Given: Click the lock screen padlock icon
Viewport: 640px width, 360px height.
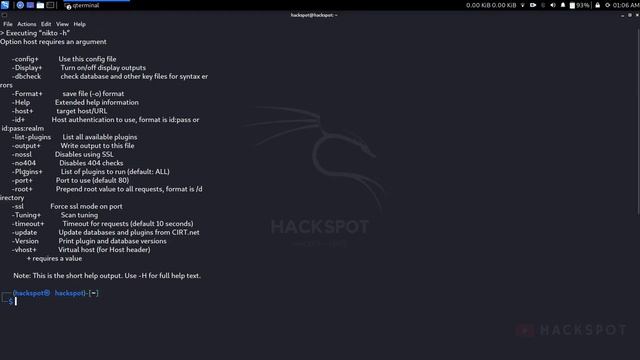Looking at the screenshot, I should click(x=598, y=5).
